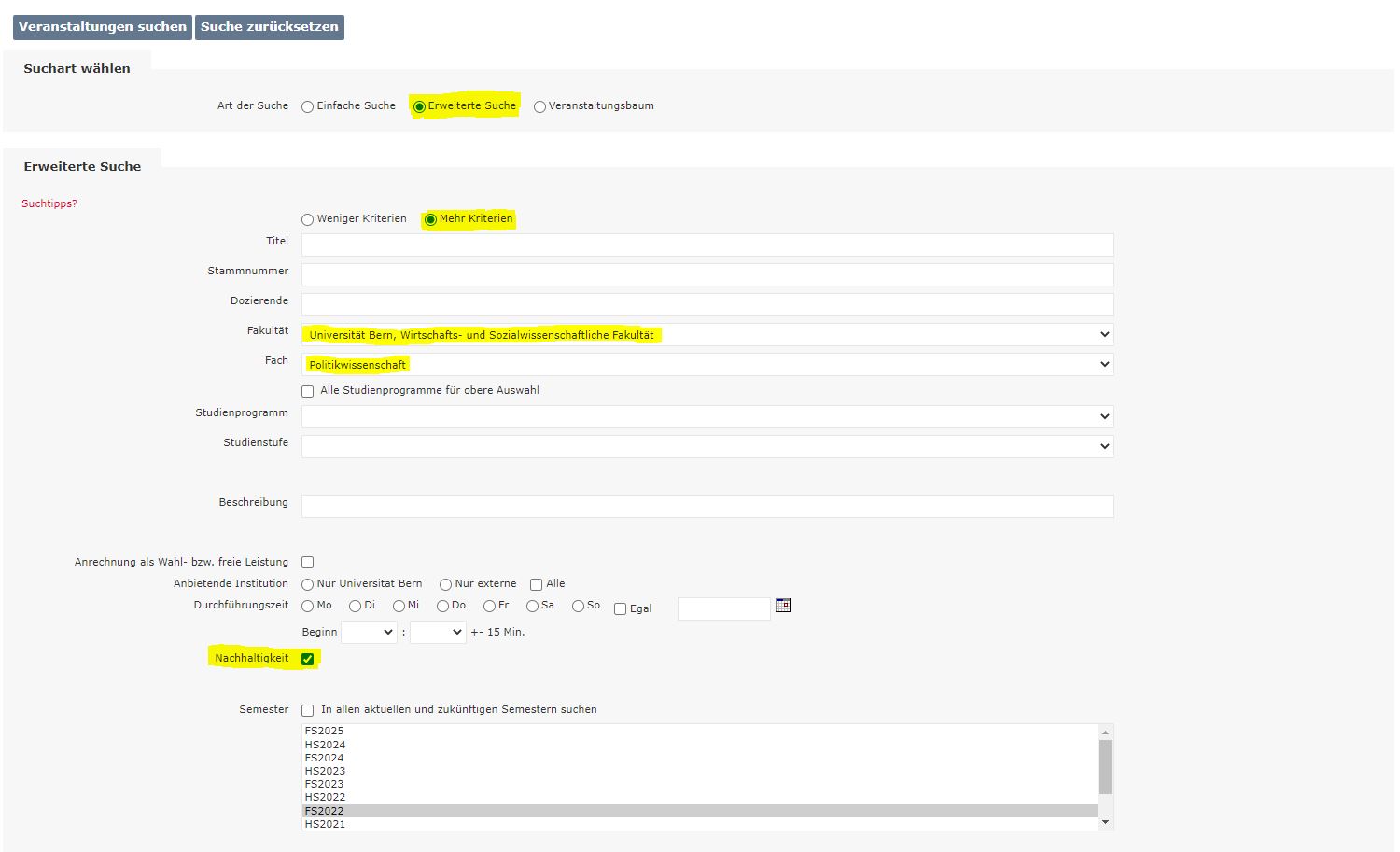Image resolution: width=1400 pixels, height=852 pixels.
Task: Toggle Alle Studienprogramme für obere Auswahl checkbox
Action: [308, 392]
